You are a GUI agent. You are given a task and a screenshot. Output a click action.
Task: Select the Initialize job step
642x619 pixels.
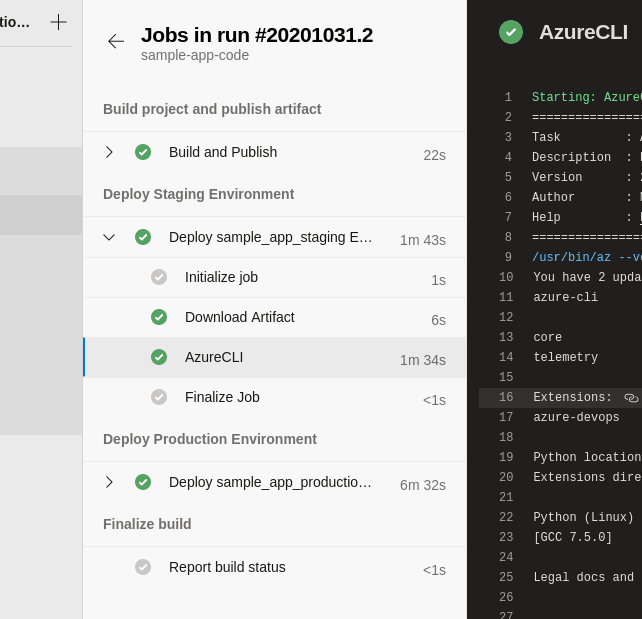coord(275,278)
